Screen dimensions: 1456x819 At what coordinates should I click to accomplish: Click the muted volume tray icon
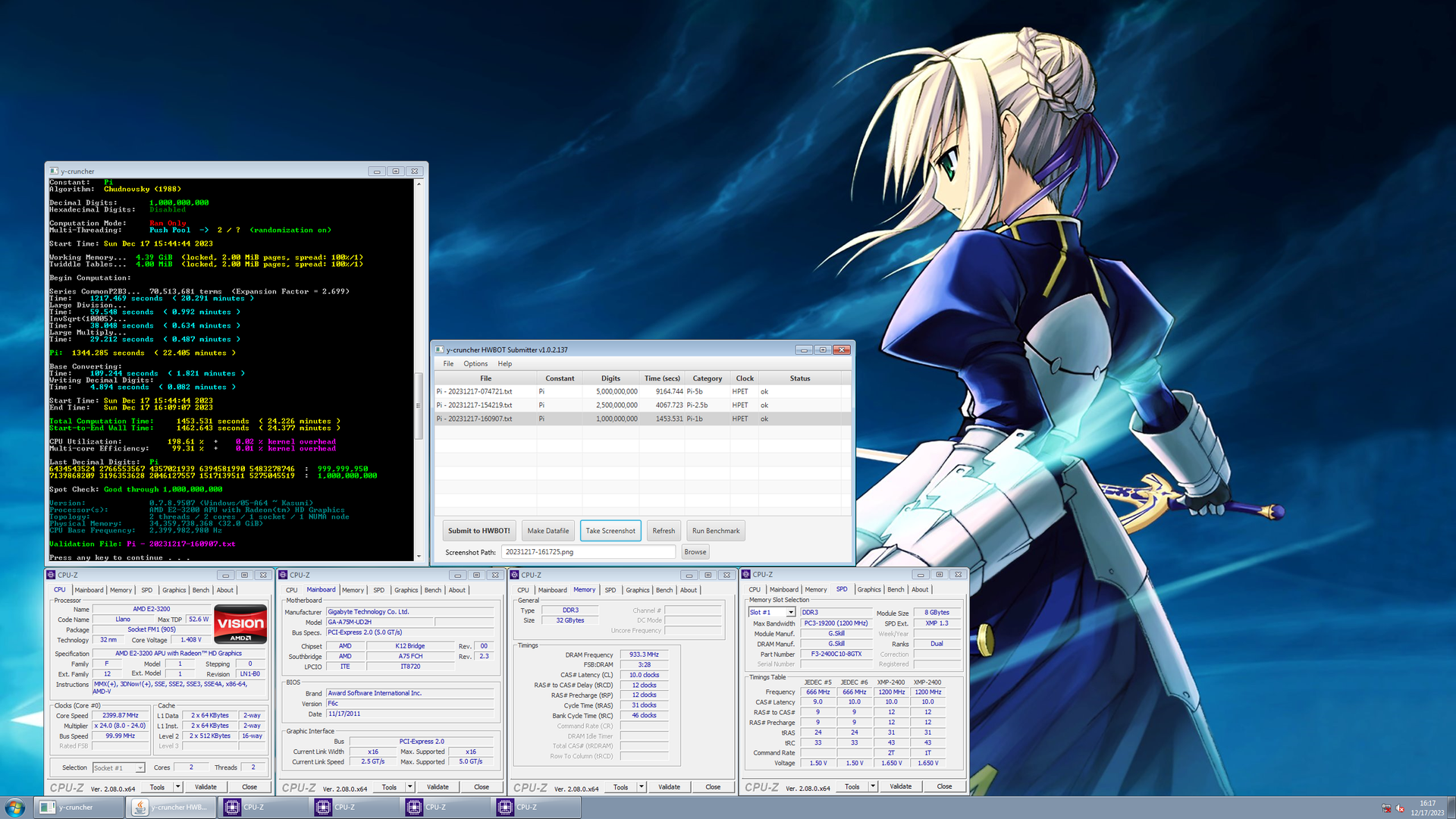click(x=1400, y=808)
